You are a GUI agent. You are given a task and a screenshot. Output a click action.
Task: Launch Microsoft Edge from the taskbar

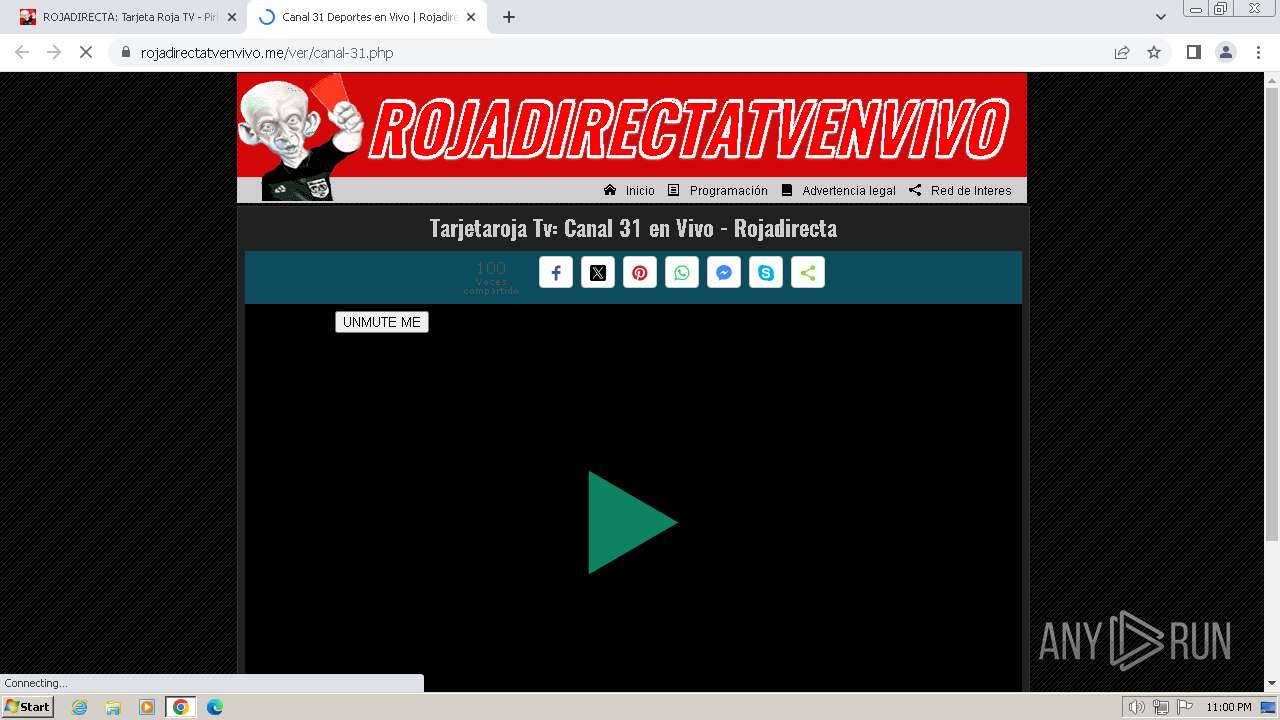point(215,707)
